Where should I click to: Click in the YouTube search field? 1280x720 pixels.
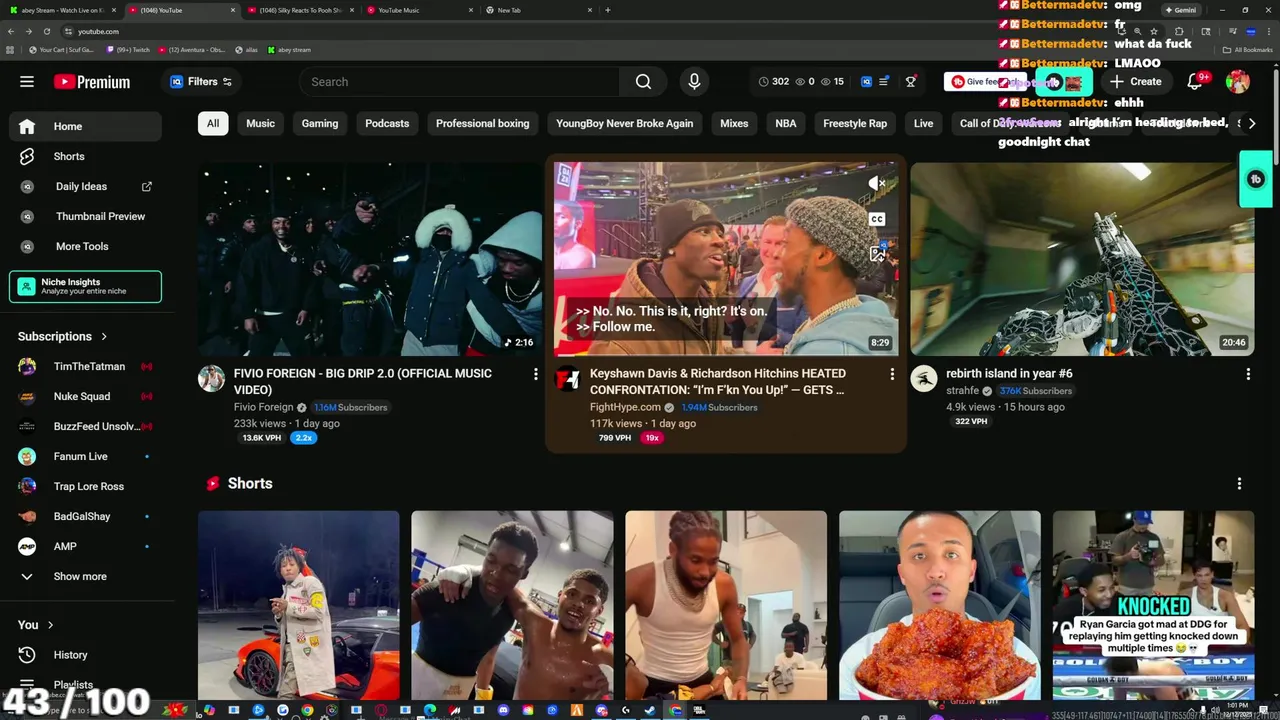tap(460, 82)
